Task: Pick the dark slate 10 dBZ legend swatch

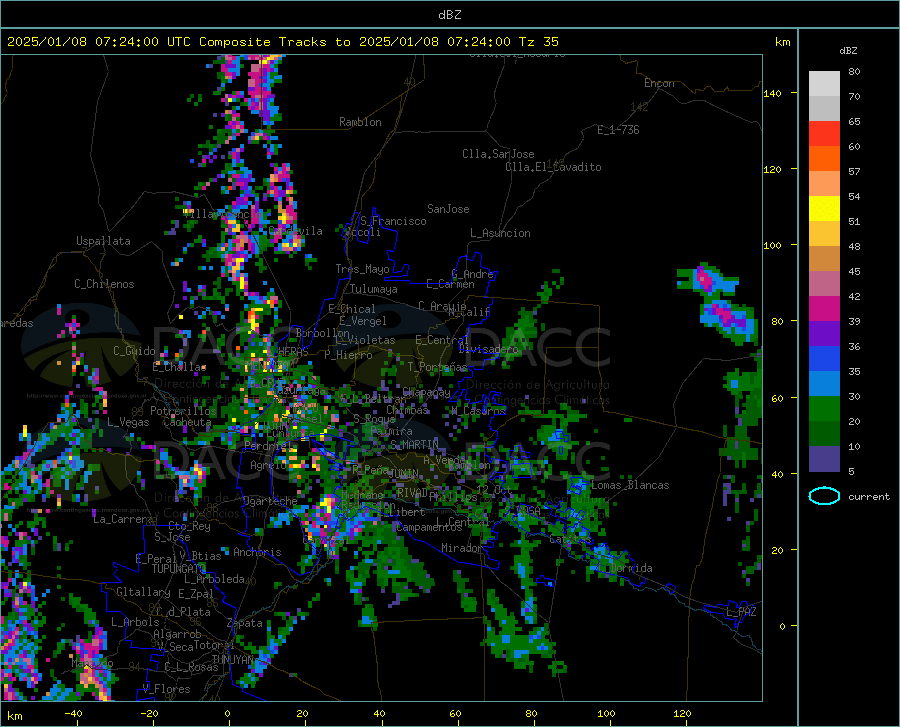Action: click(x=824, y=458)
